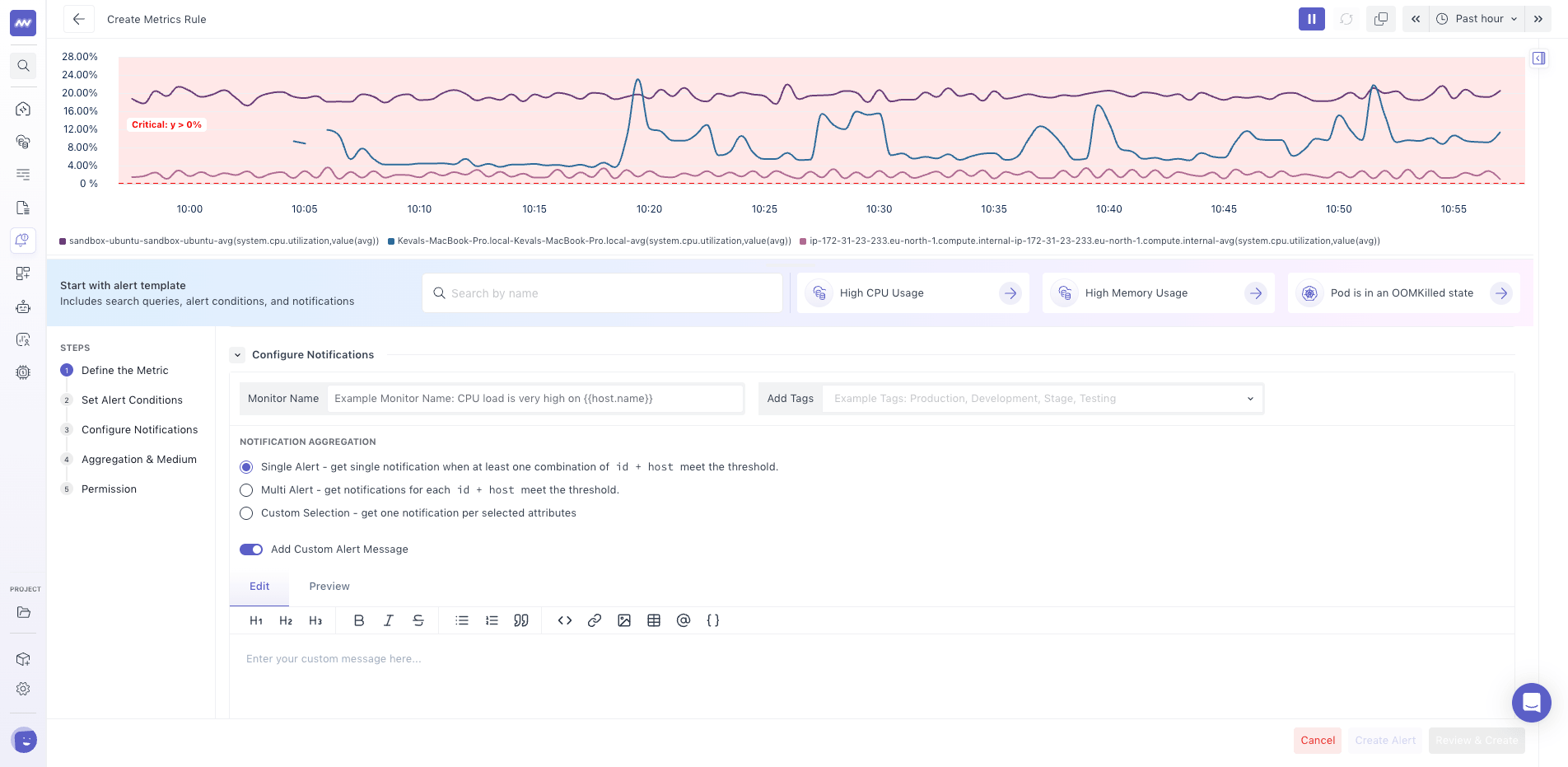Go back using the back arrow
This screenshot has height=767, width=1568.
click(78, 19)
